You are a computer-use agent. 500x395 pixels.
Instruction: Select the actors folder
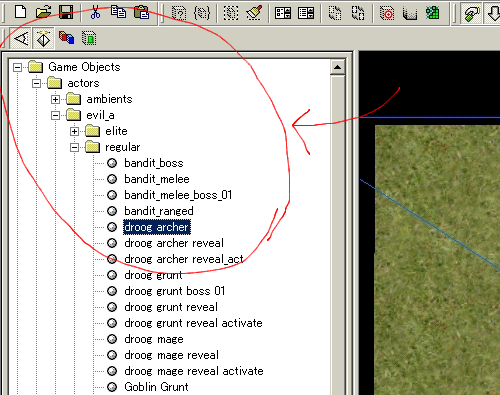(x=83, y=83)
